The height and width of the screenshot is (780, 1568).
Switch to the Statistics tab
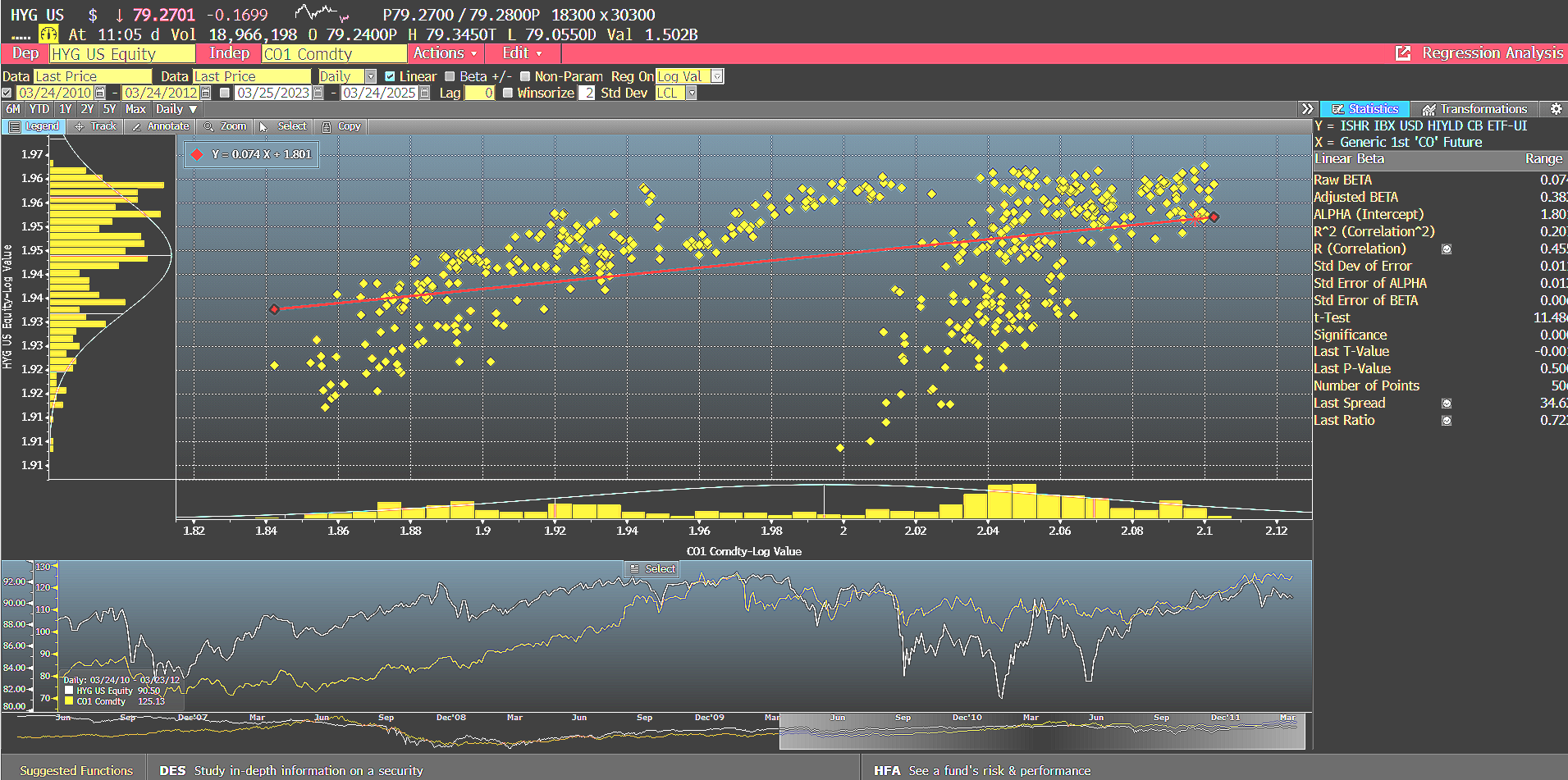1365,109
